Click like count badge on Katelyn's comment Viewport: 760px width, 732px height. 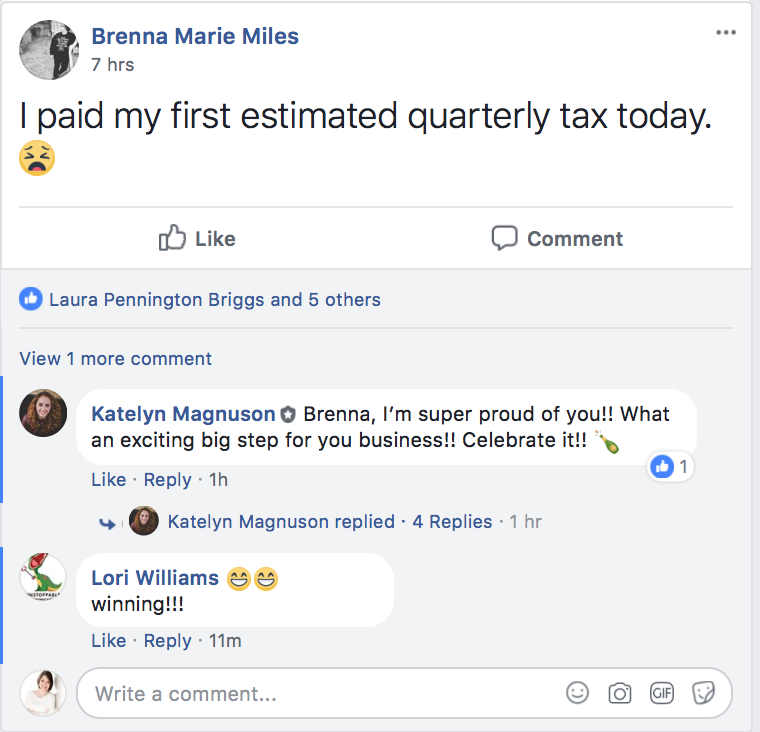[670, 466]
